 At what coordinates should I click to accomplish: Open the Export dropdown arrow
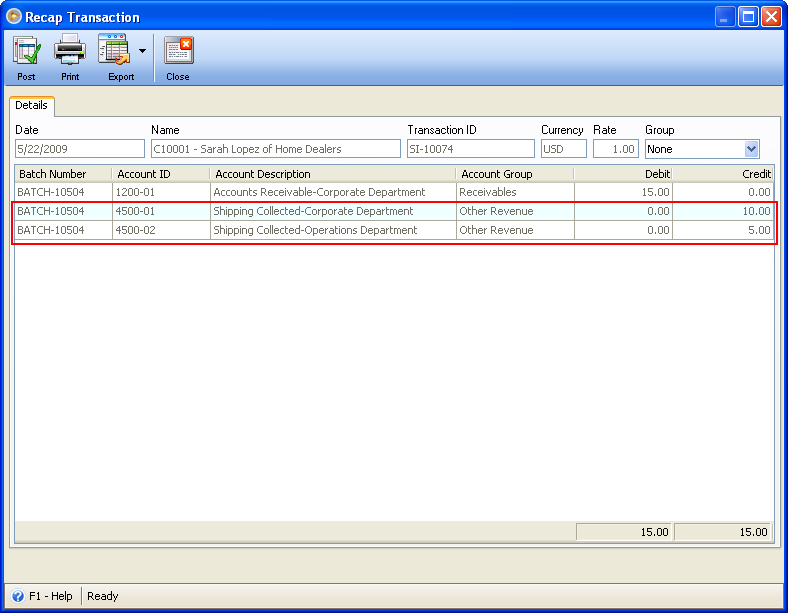142,51
